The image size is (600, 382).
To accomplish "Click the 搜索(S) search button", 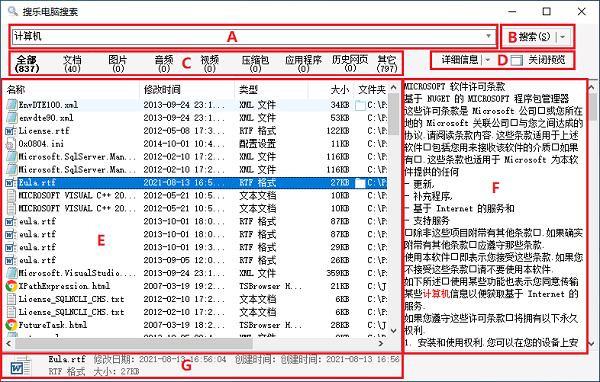I will tap(534, 37).
